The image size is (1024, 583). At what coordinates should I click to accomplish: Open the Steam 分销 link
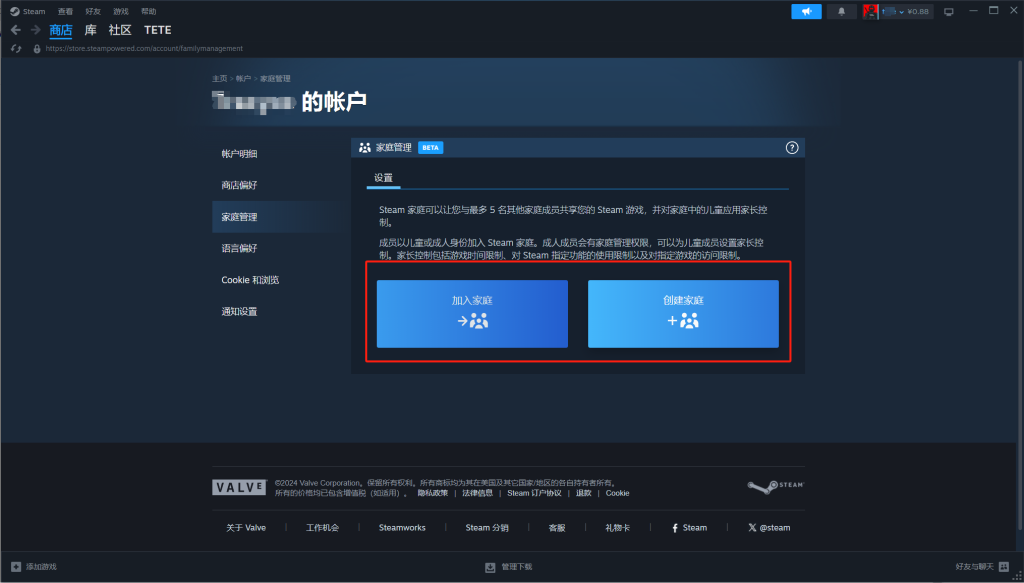tap(487, 528)
